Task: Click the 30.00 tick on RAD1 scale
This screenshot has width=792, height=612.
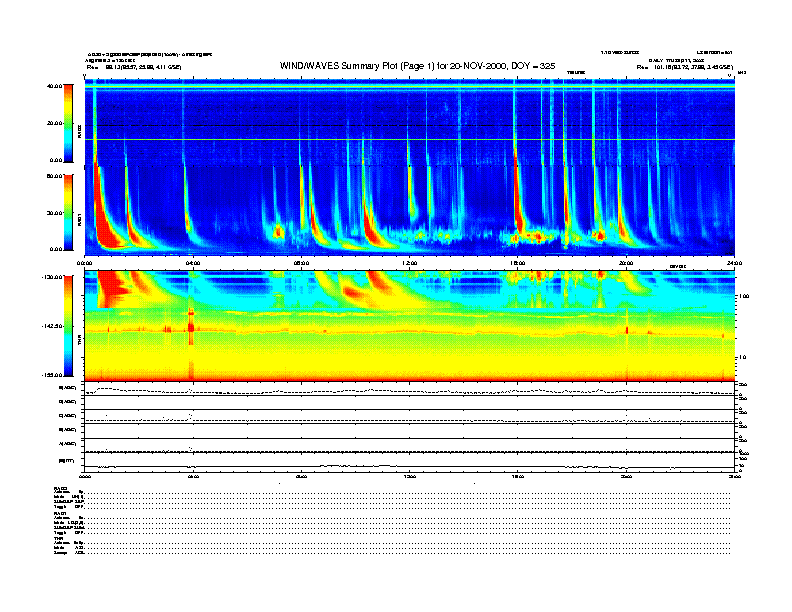Action: [54, 213]
